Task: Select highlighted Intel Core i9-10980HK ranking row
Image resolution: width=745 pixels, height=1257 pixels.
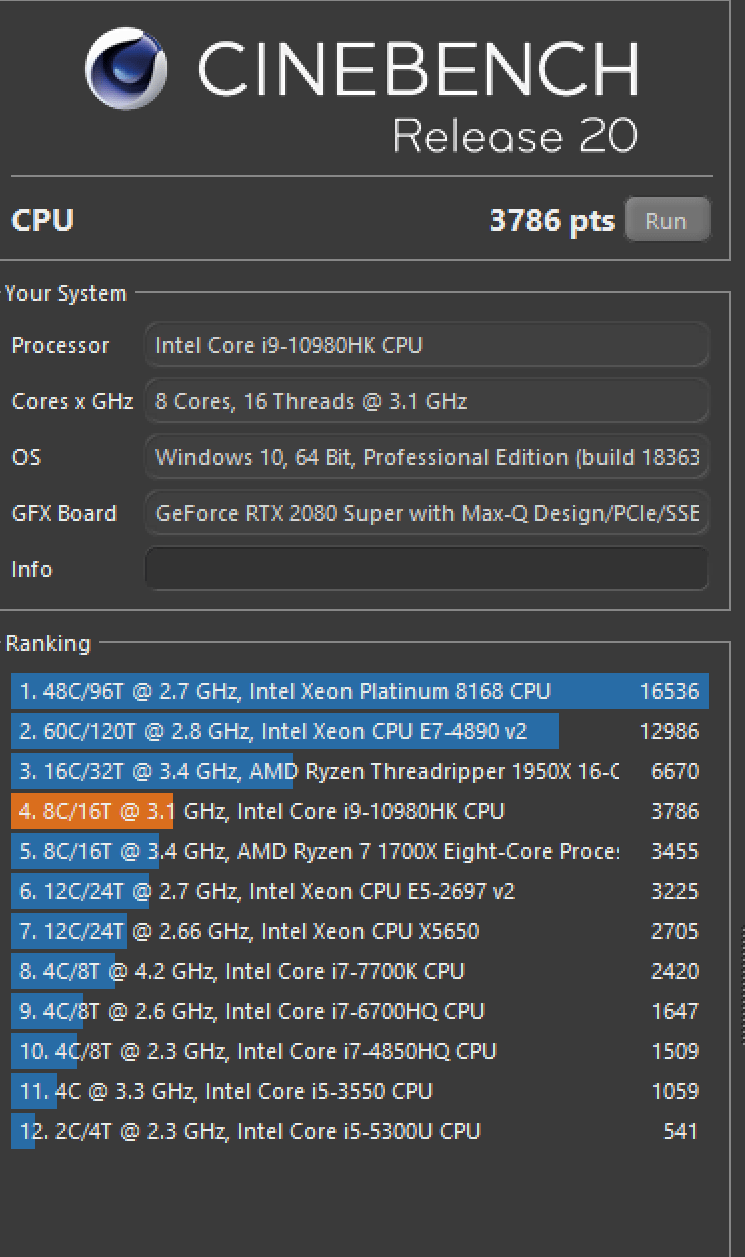Action: 358,811
